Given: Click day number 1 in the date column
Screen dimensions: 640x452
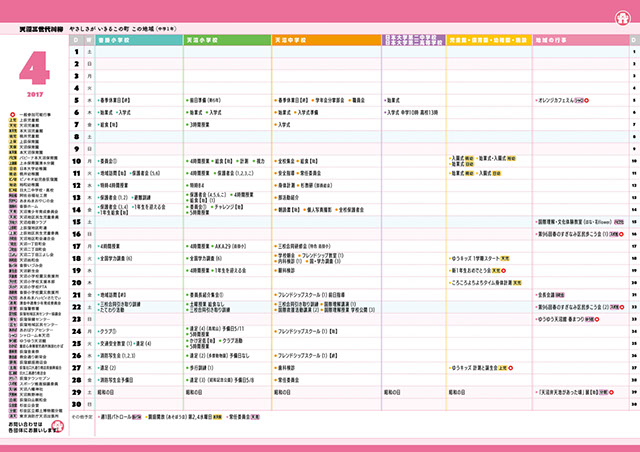Looking at the screenshot, I should point(76,52).
